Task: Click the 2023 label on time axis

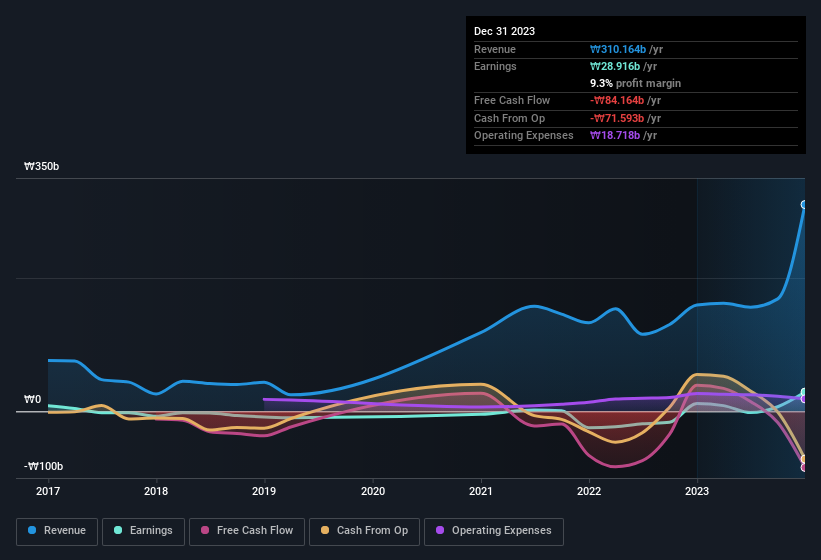Action: (x=697, y=492)
